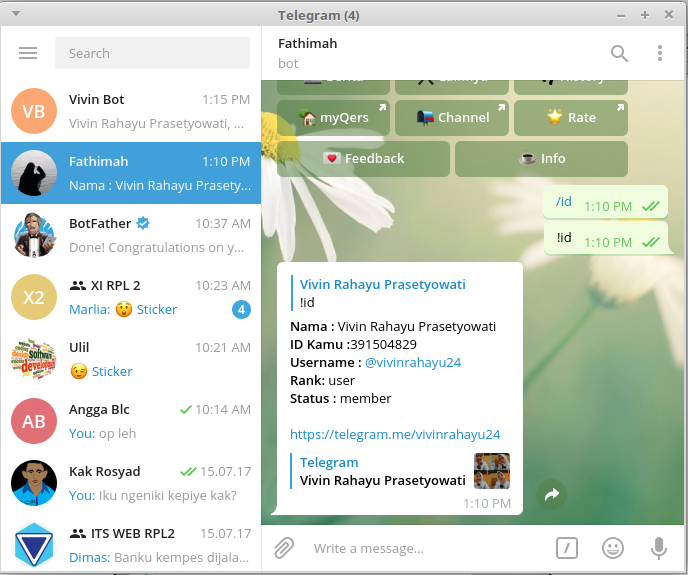
Task: Click the Fathimah silhouette avatar
Action: click(x=34, y=173)
